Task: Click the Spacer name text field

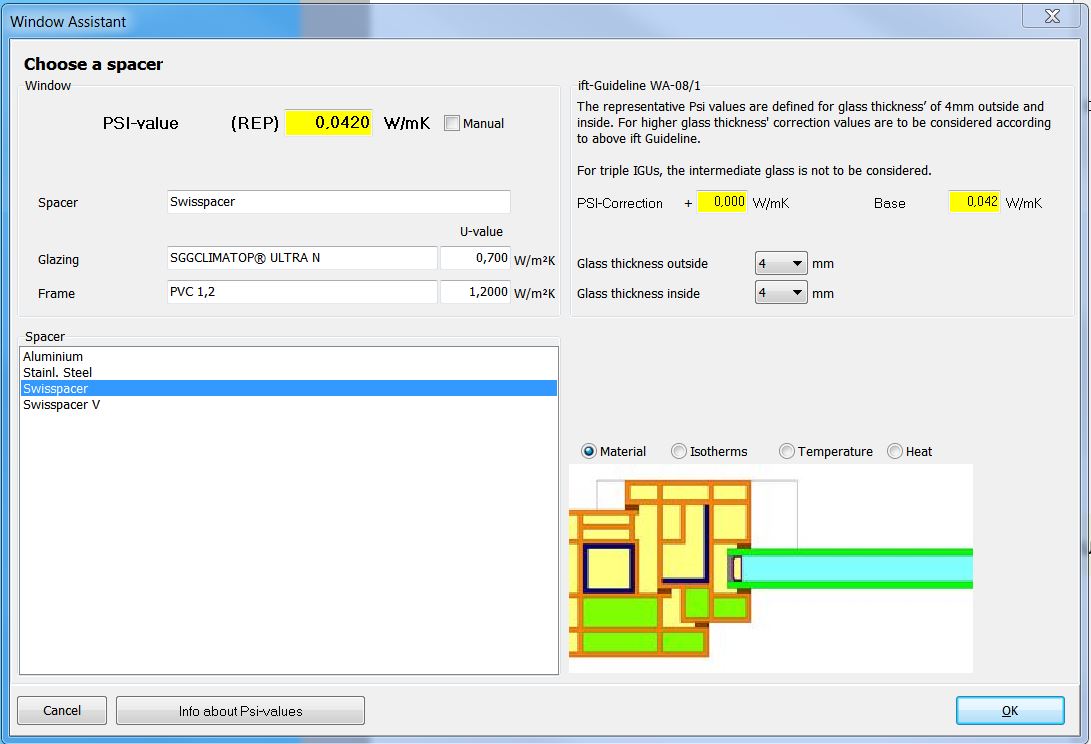Action: point(339,202)
